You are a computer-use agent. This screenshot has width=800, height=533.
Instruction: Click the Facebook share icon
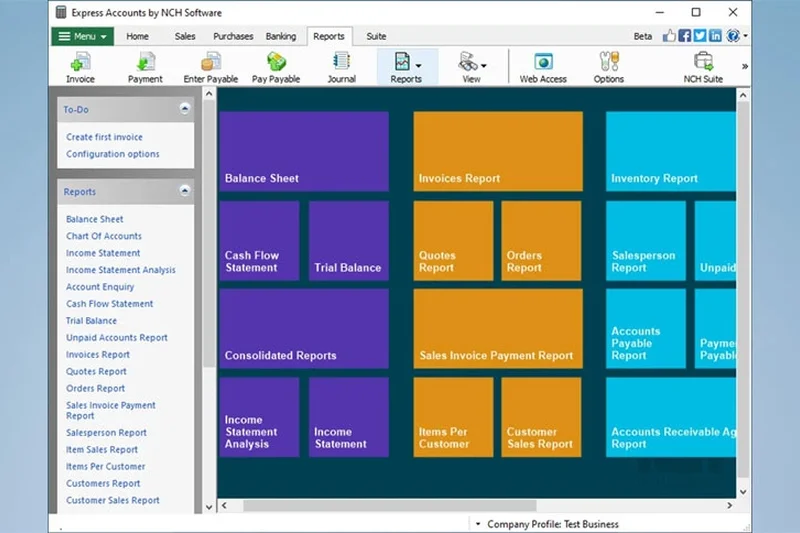coord(685,36)
